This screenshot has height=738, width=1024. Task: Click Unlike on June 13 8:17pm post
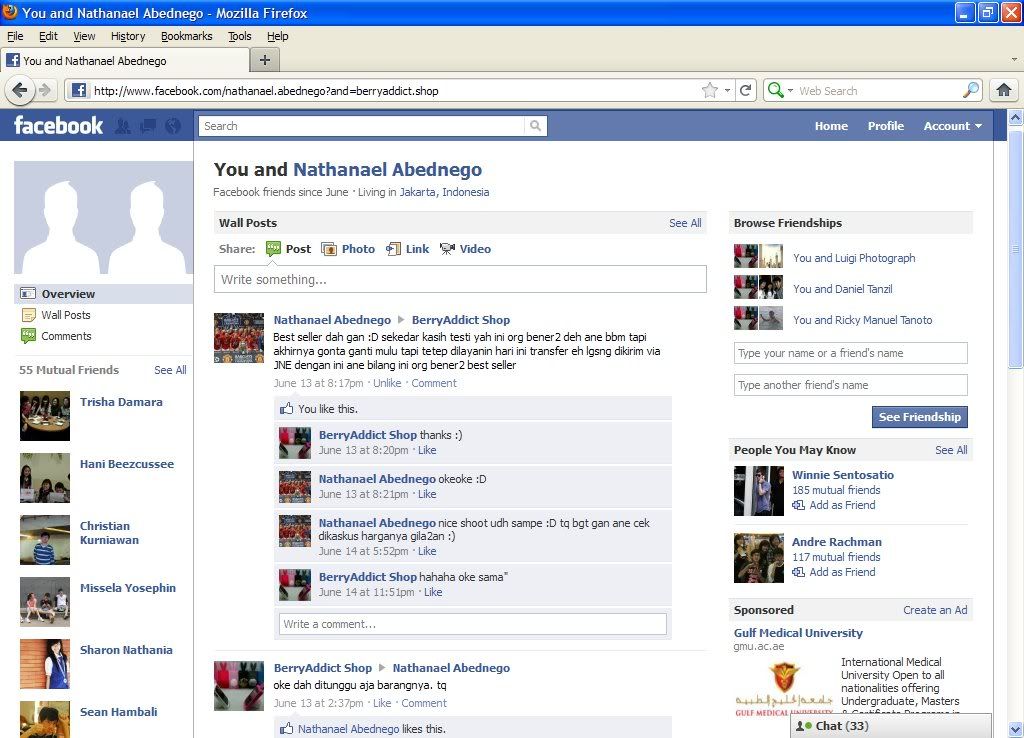click(387, 383)
